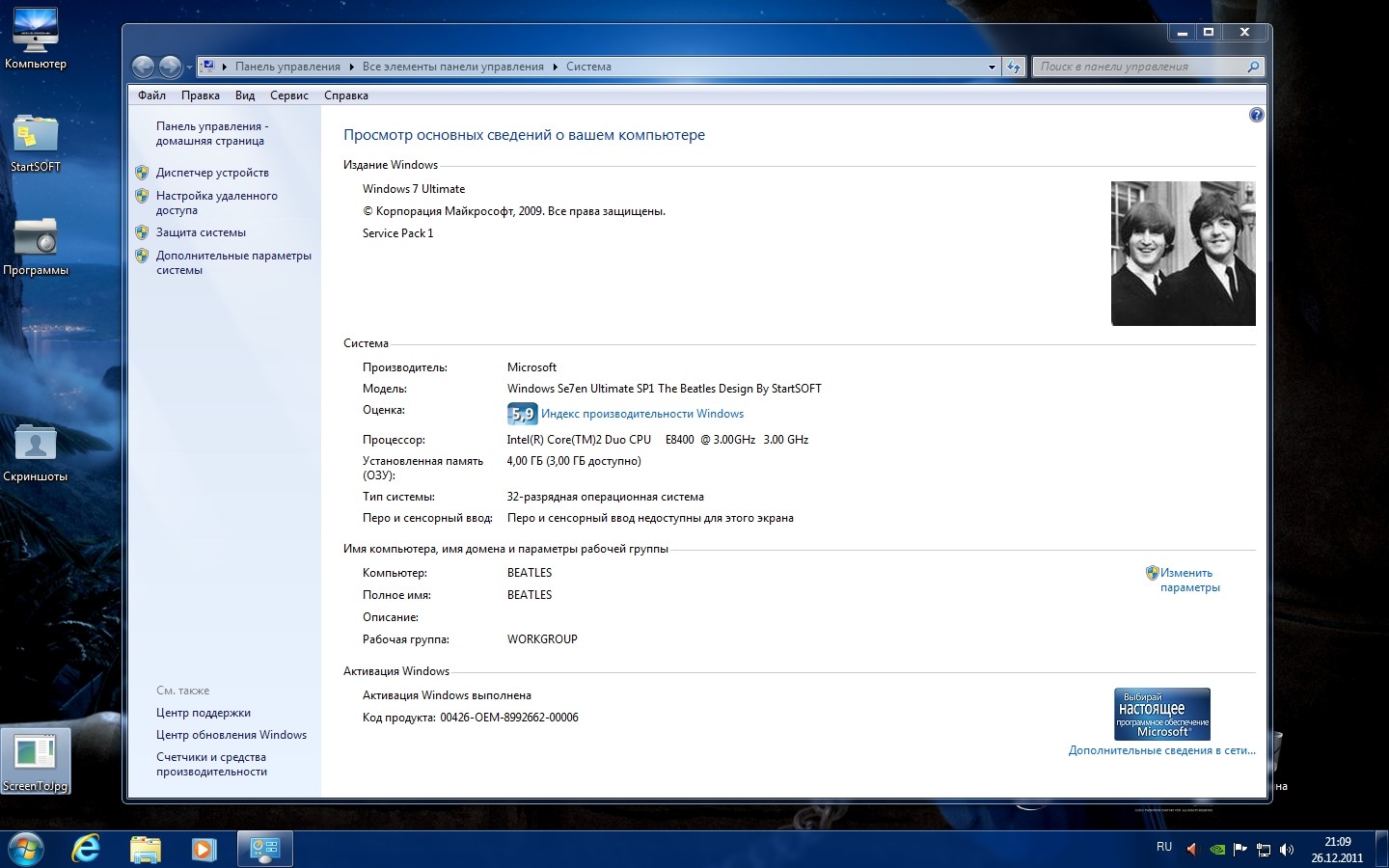Open 'Индекс производительности Windows' link
This screenshot has width=1389, height=868.
coord(642,414)
